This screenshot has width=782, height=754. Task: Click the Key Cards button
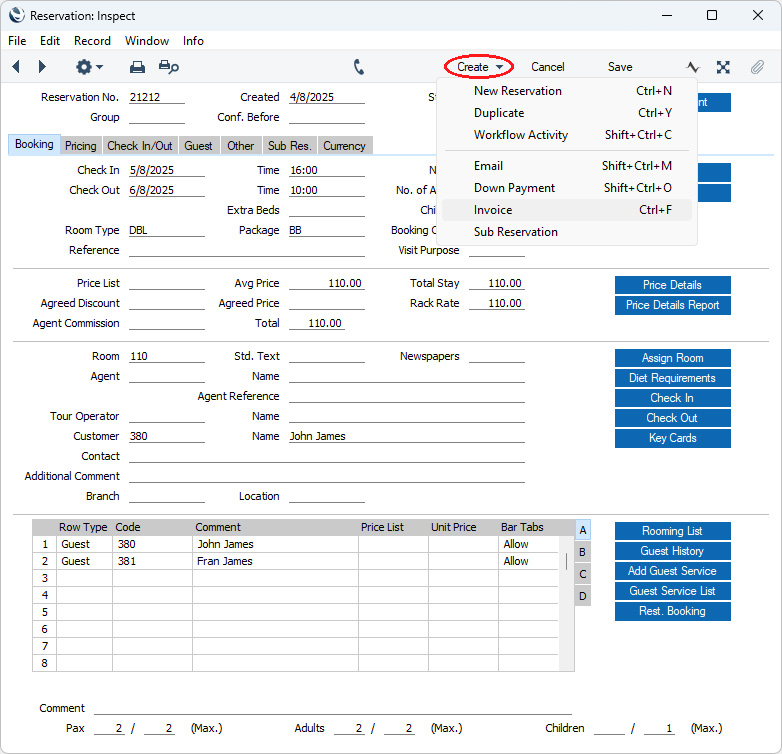(672, 438)
